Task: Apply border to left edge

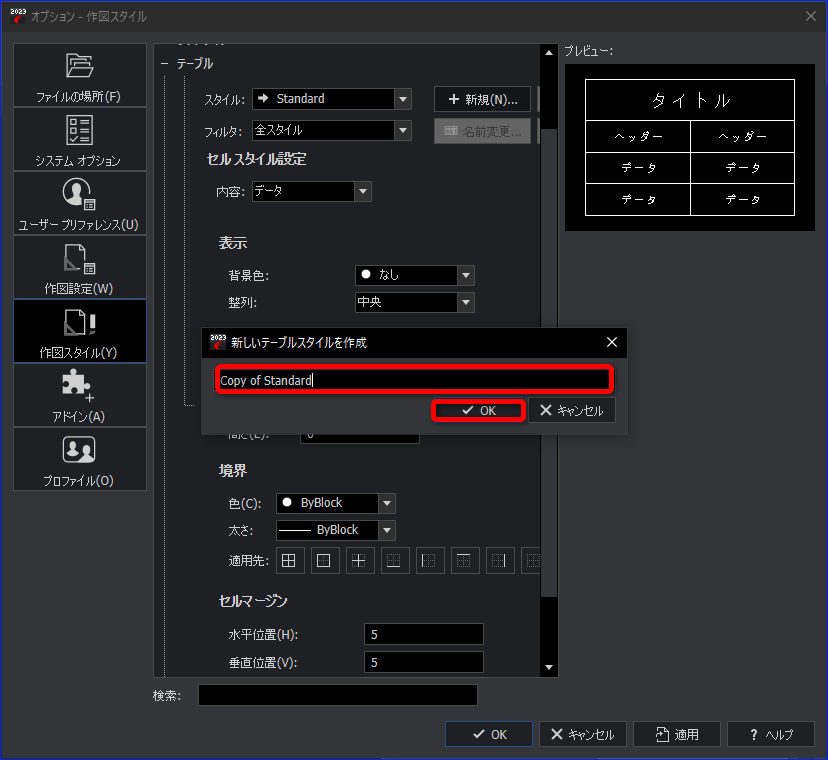Action: pyautogui.click(x=429, y=560)
